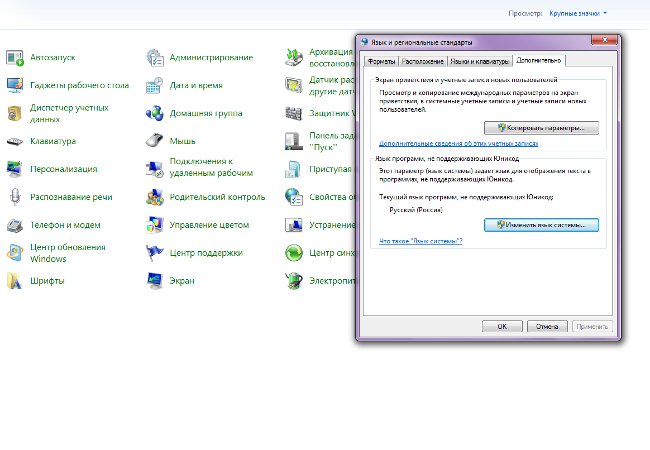Select the Дополнительно tab
This screenshot has height=450, width=650.
coord(539,60)
